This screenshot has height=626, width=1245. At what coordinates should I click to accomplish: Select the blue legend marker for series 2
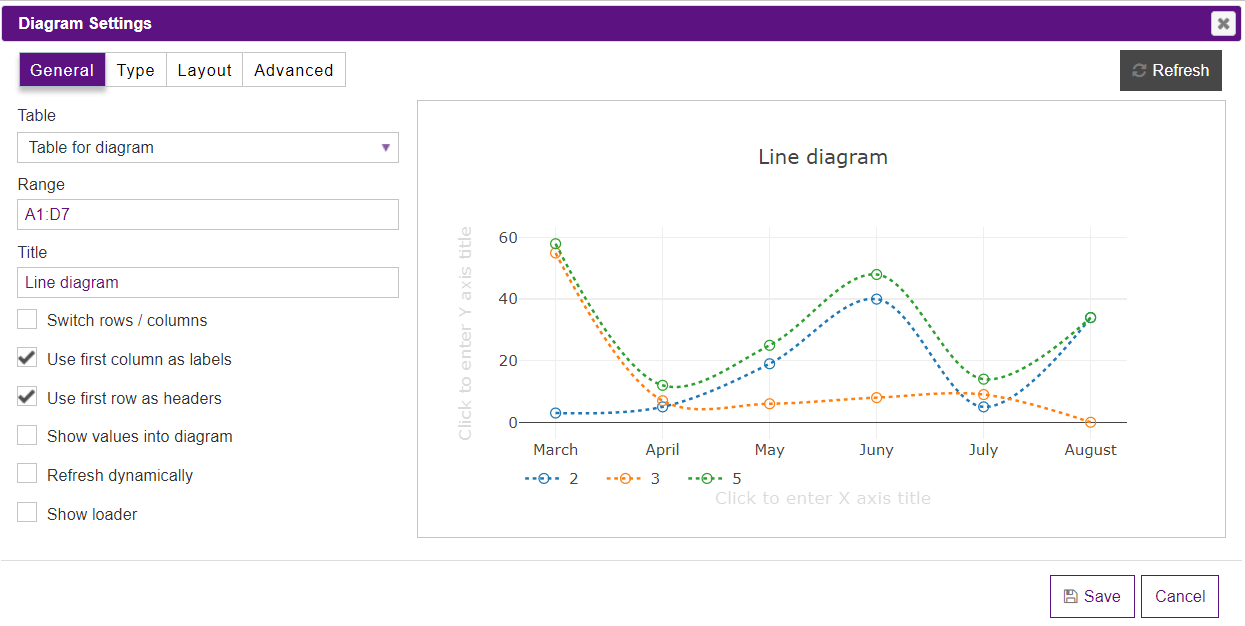[543, 478]
